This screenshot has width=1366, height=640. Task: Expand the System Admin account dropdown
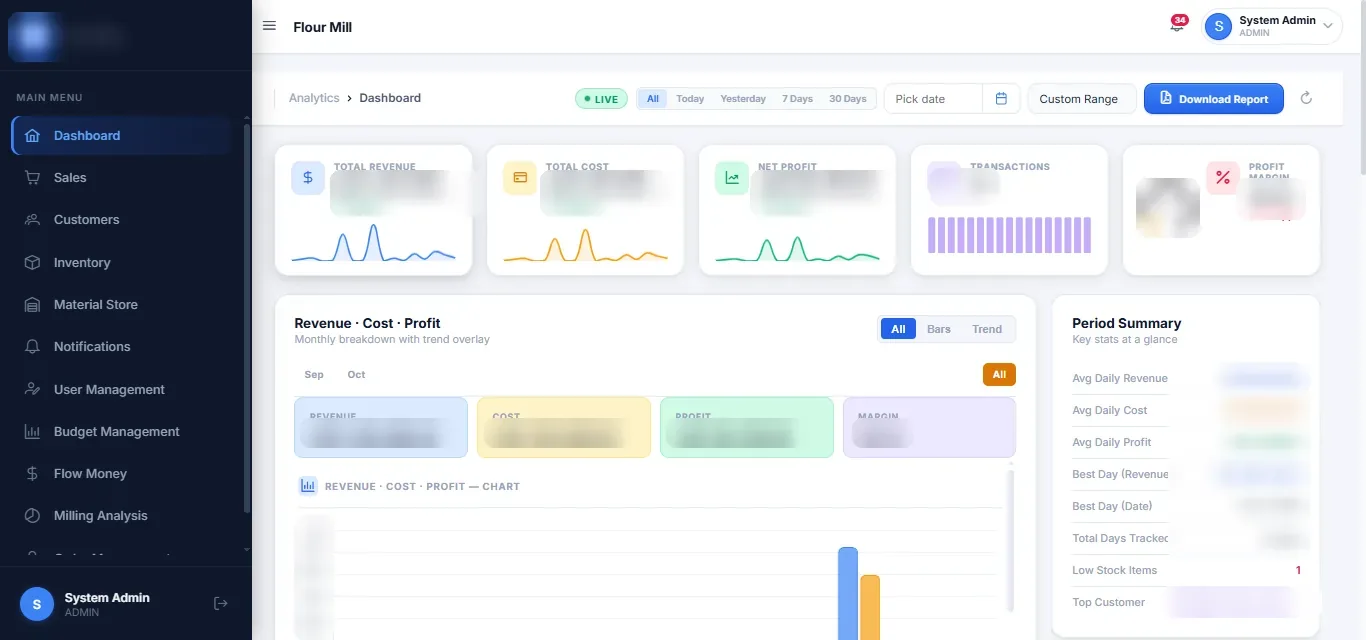click(x=1328, y=27)
